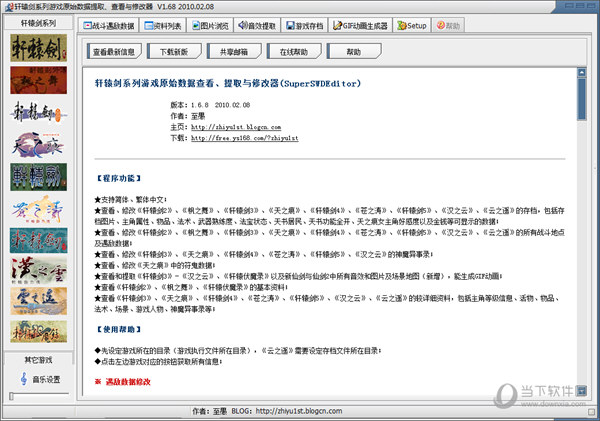The width and height of the screenshot is (600, 421).
Task: Click the app icon in title bar
Action: click(x=9, y=7)
